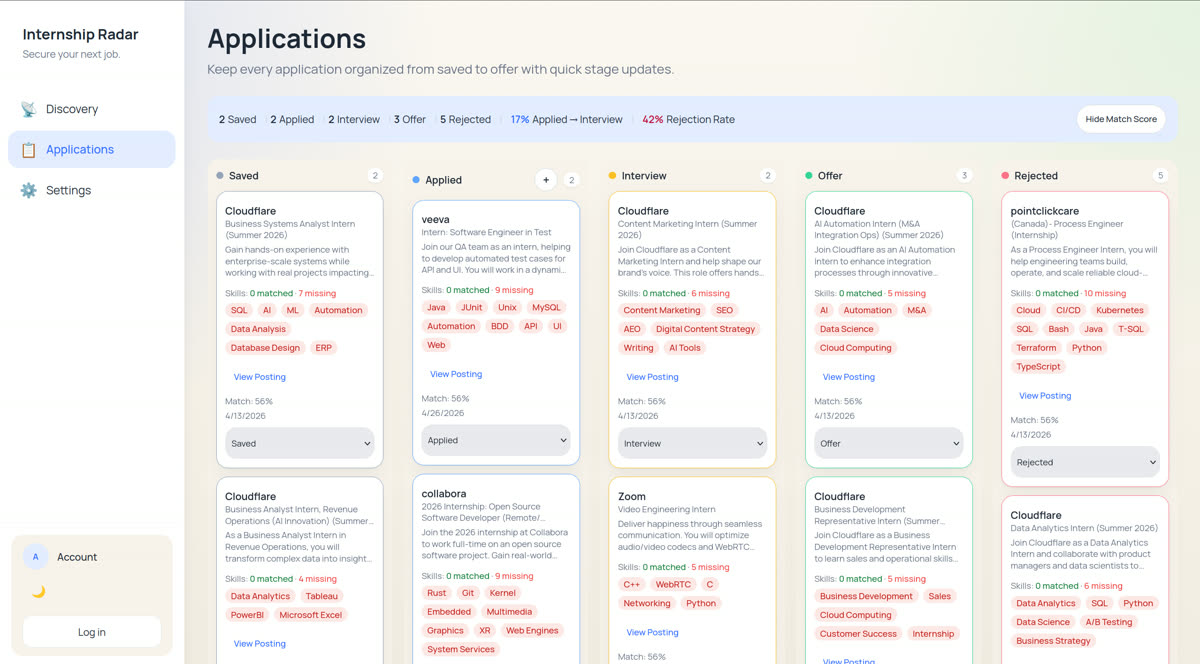The image size is (1200, 664).
Task: Click the Offer column count badge
Action: 964,175
